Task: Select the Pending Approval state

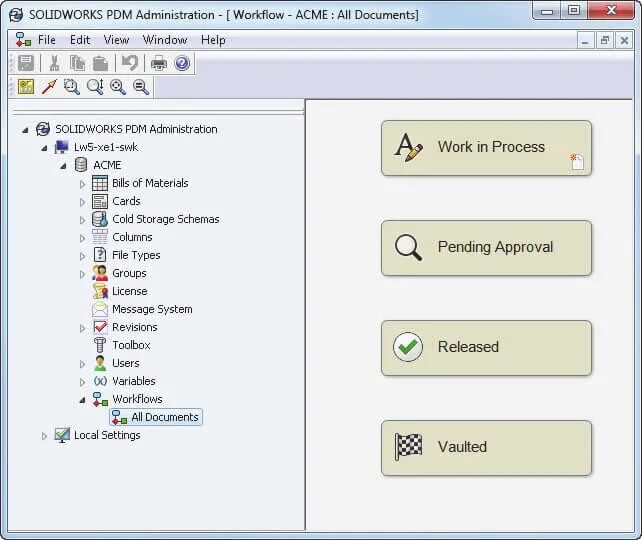Action: tap(486, 248)
